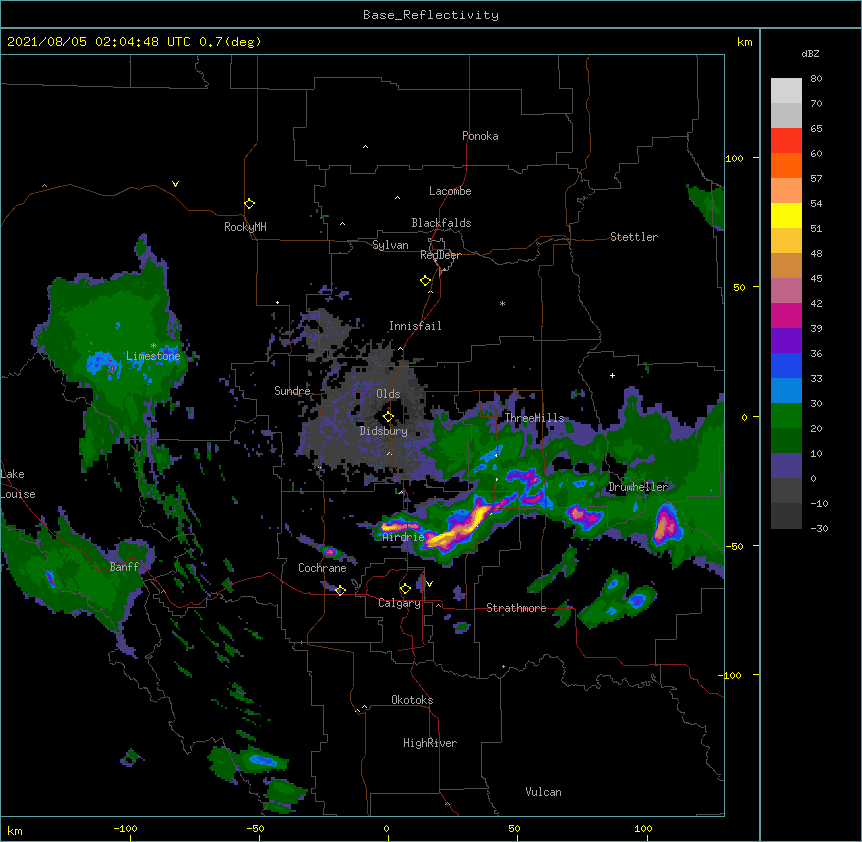This screenshot has width=862, height=842.
Task: Pick the red 60-65 dBZ legend swatch
Action: (786, 140)
